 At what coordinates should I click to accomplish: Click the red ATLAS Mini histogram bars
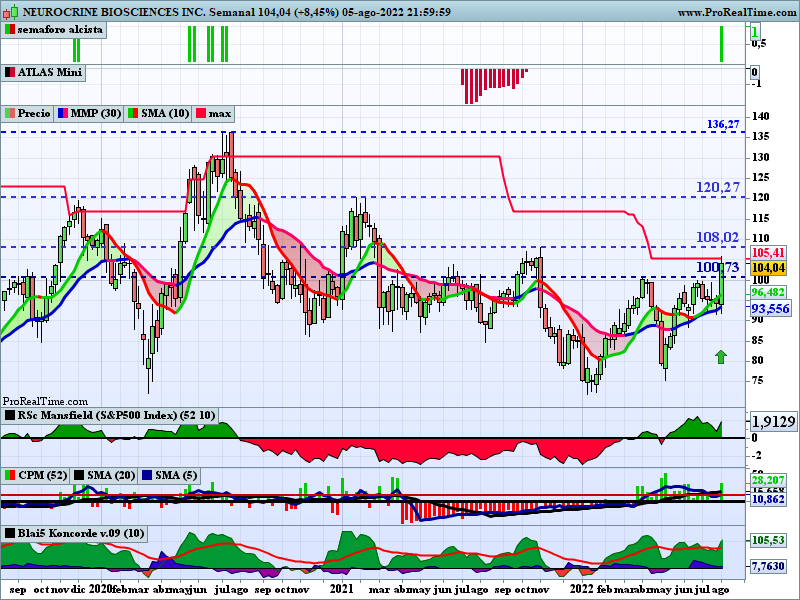coord(494,85)
